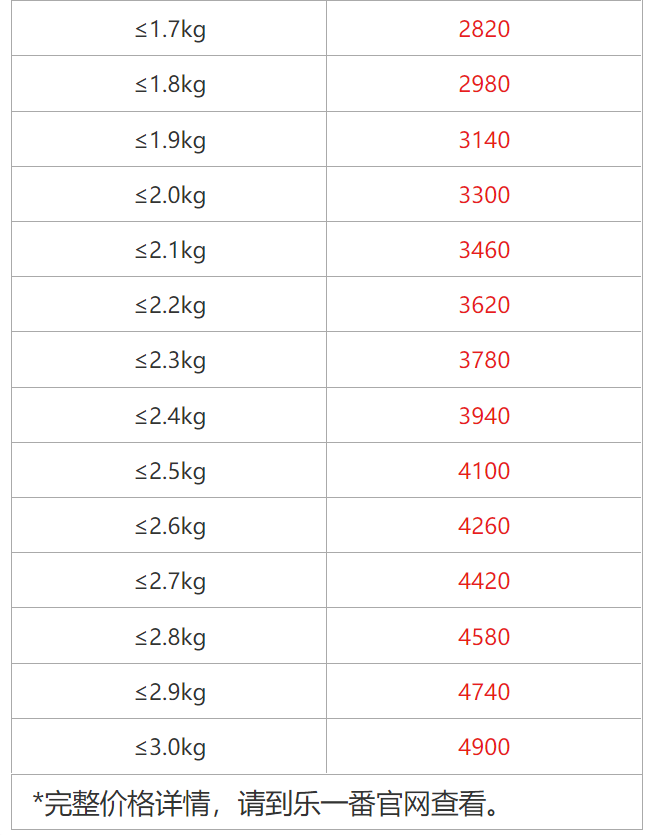Image resolution: width=652 pixels, height=835 pixels.
Task: Select the red price 2980
Action: [484, 84]
